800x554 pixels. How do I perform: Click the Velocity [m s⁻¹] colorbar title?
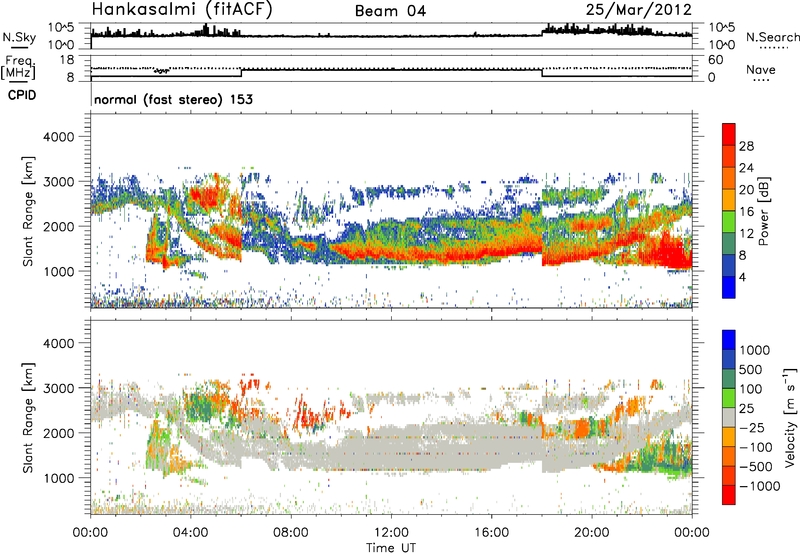[x=790, y=417]
